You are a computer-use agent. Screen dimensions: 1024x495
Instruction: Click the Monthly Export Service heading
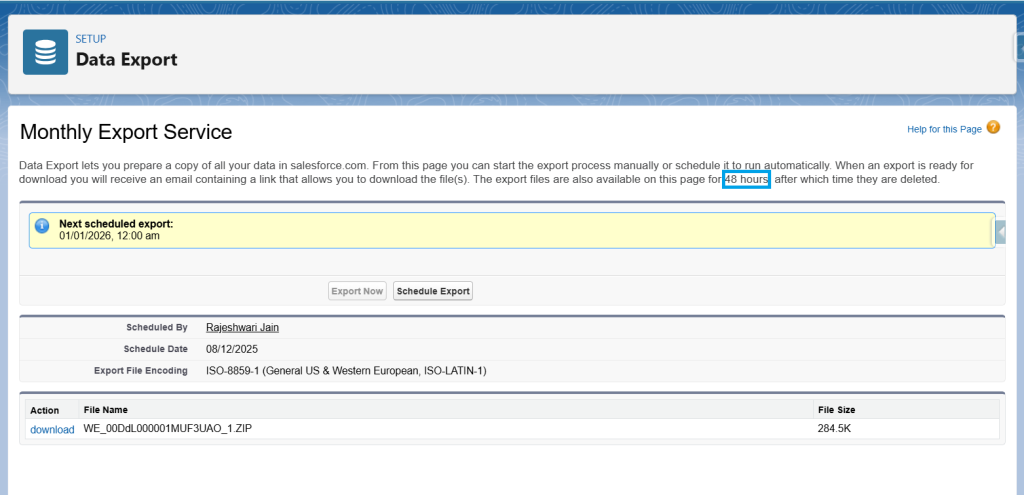tap(126, 132)
